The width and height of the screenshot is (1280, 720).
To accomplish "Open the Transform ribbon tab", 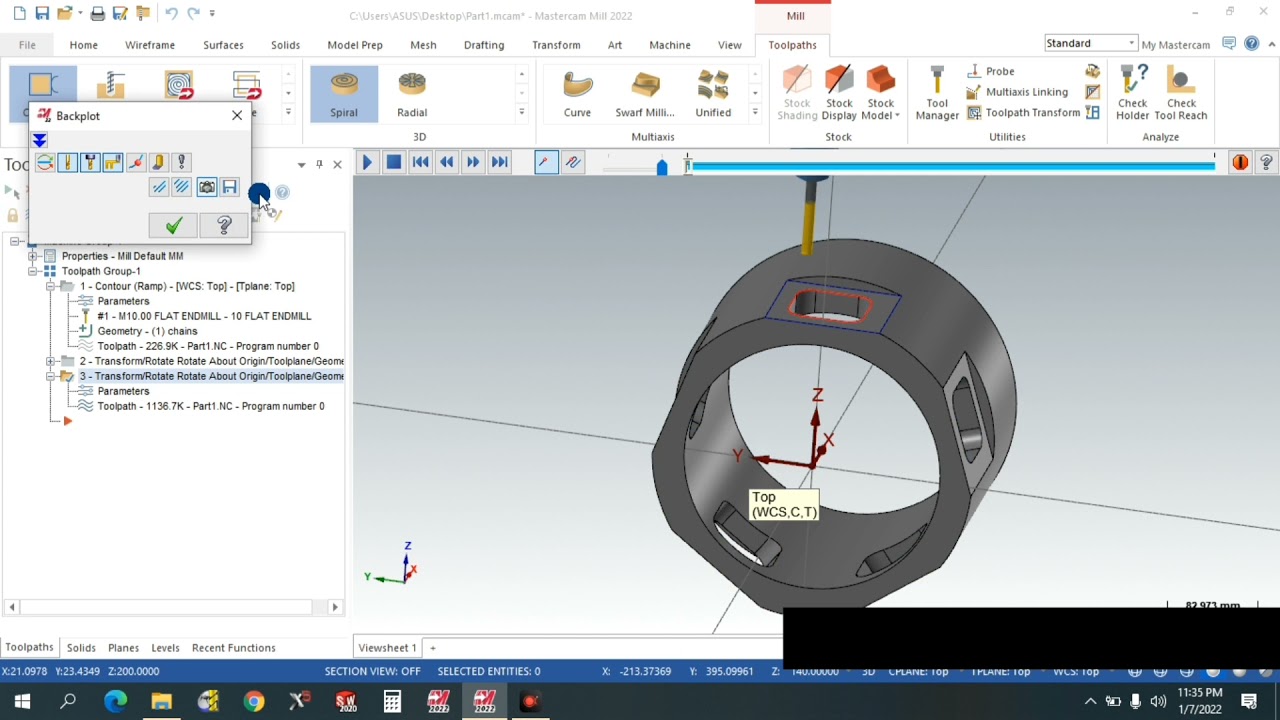I will pos(556,45).
